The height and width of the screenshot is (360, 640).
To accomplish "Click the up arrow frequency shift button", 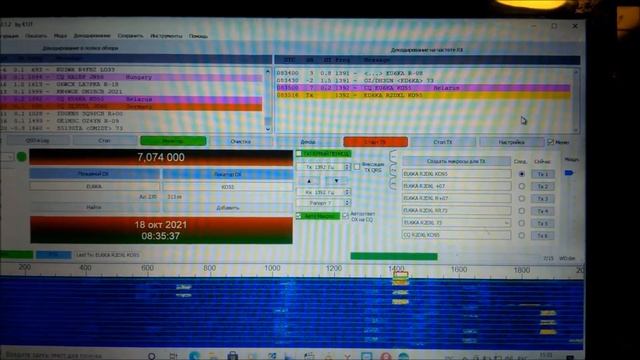I will 309,180.
